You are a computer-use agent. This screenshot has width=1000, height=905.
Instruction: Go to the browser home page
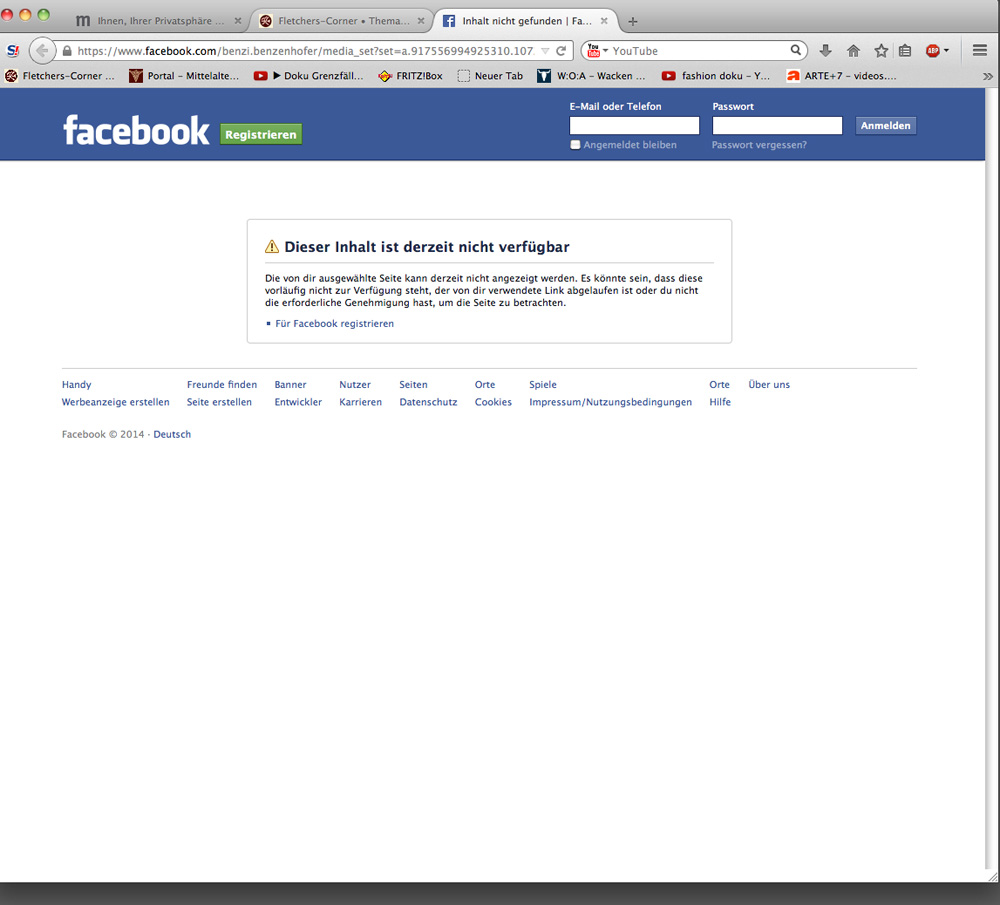853,51
